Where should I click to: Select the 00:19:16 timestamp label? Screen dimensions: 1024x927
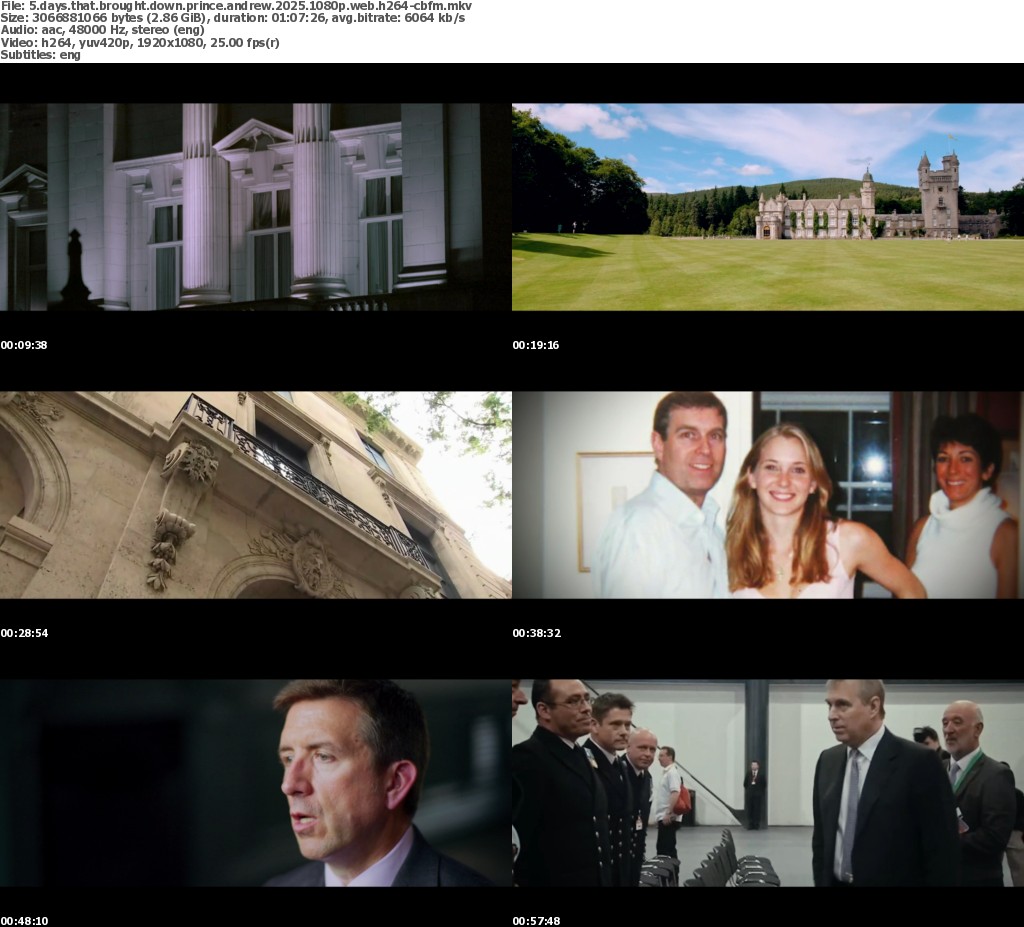click(x=536, y=345)
